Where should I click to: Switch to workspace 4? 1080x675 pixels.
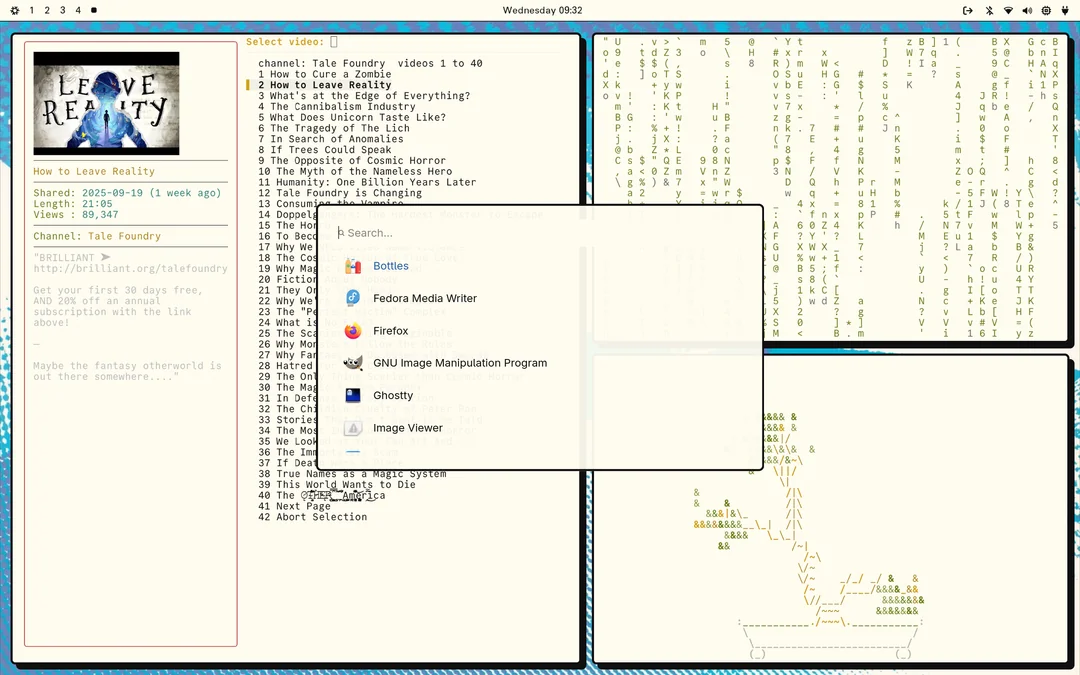(x=78, y=10)
